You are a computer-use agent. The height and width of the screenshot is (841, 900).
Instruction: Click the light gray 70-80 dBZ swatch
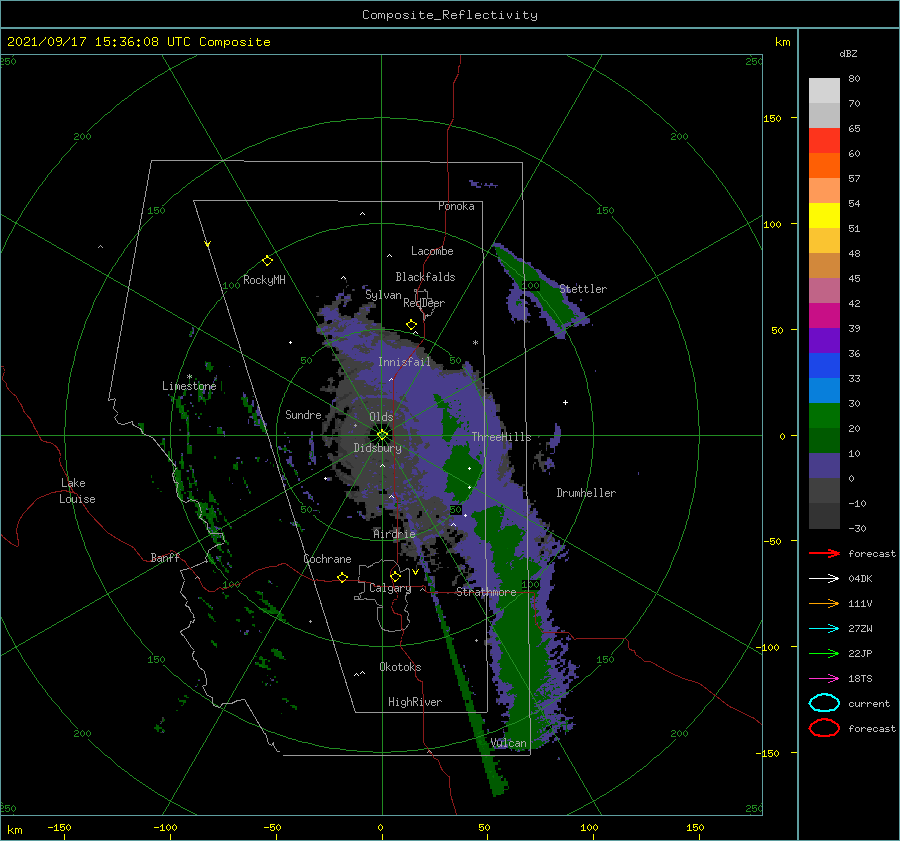pyautogui.click(x=824, y=91)
